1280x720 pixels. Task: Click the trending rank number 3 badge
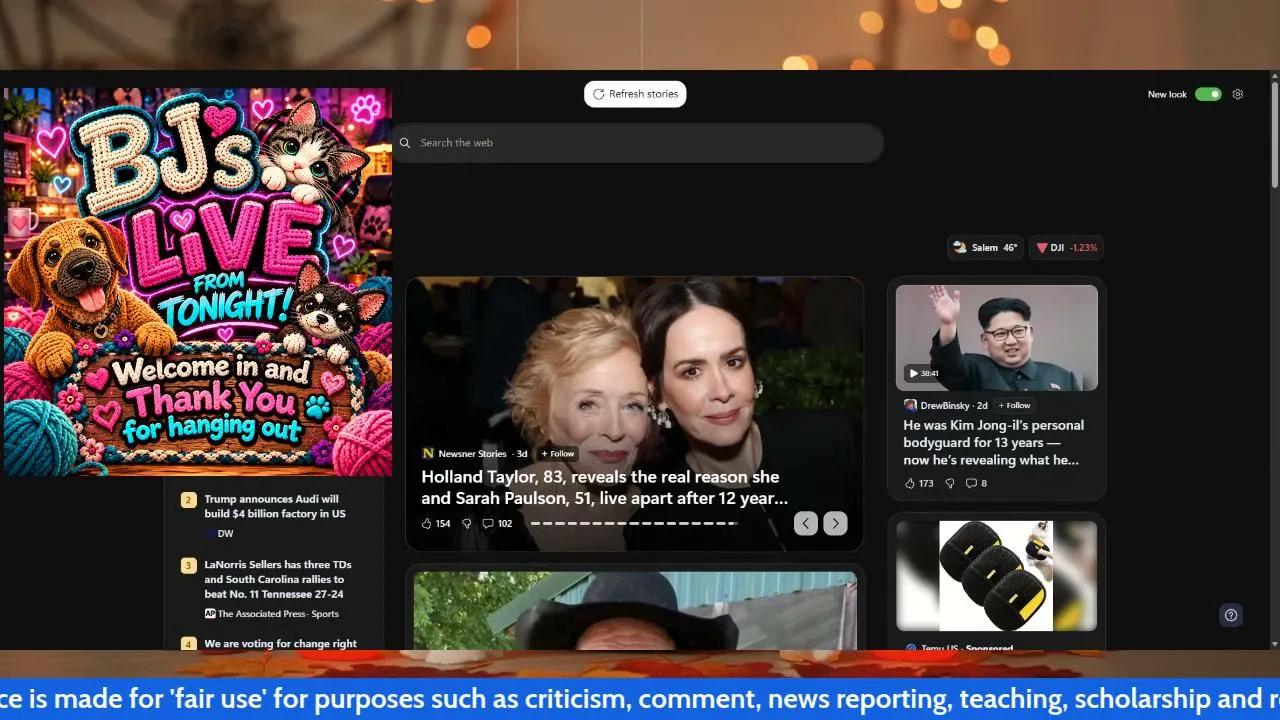point(188,566)
